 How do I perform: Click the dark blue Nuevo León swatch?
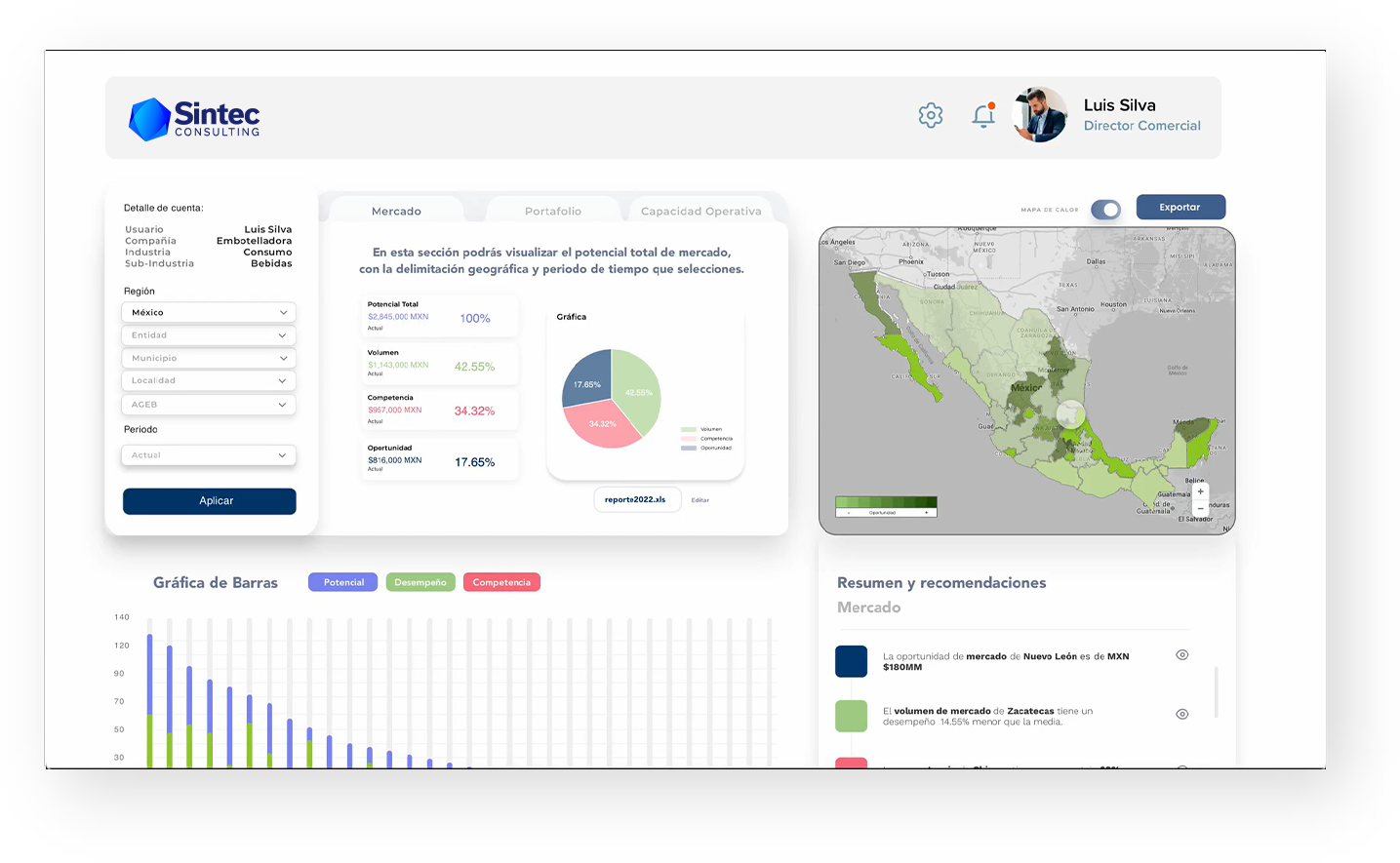852,661
